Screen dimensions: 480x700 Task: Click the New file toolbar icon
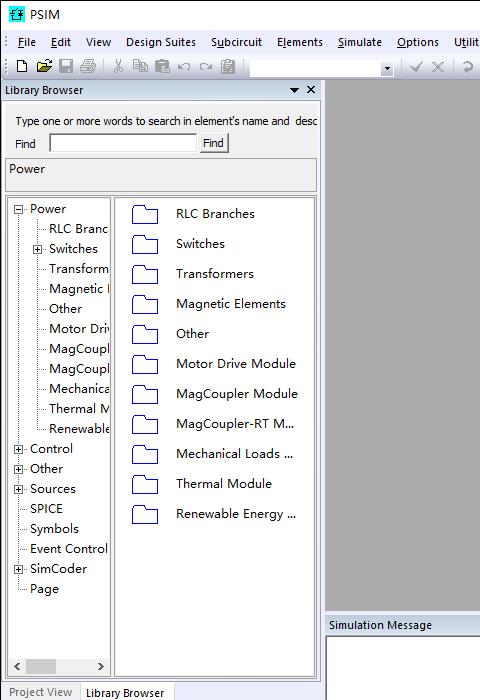(21, 66)
